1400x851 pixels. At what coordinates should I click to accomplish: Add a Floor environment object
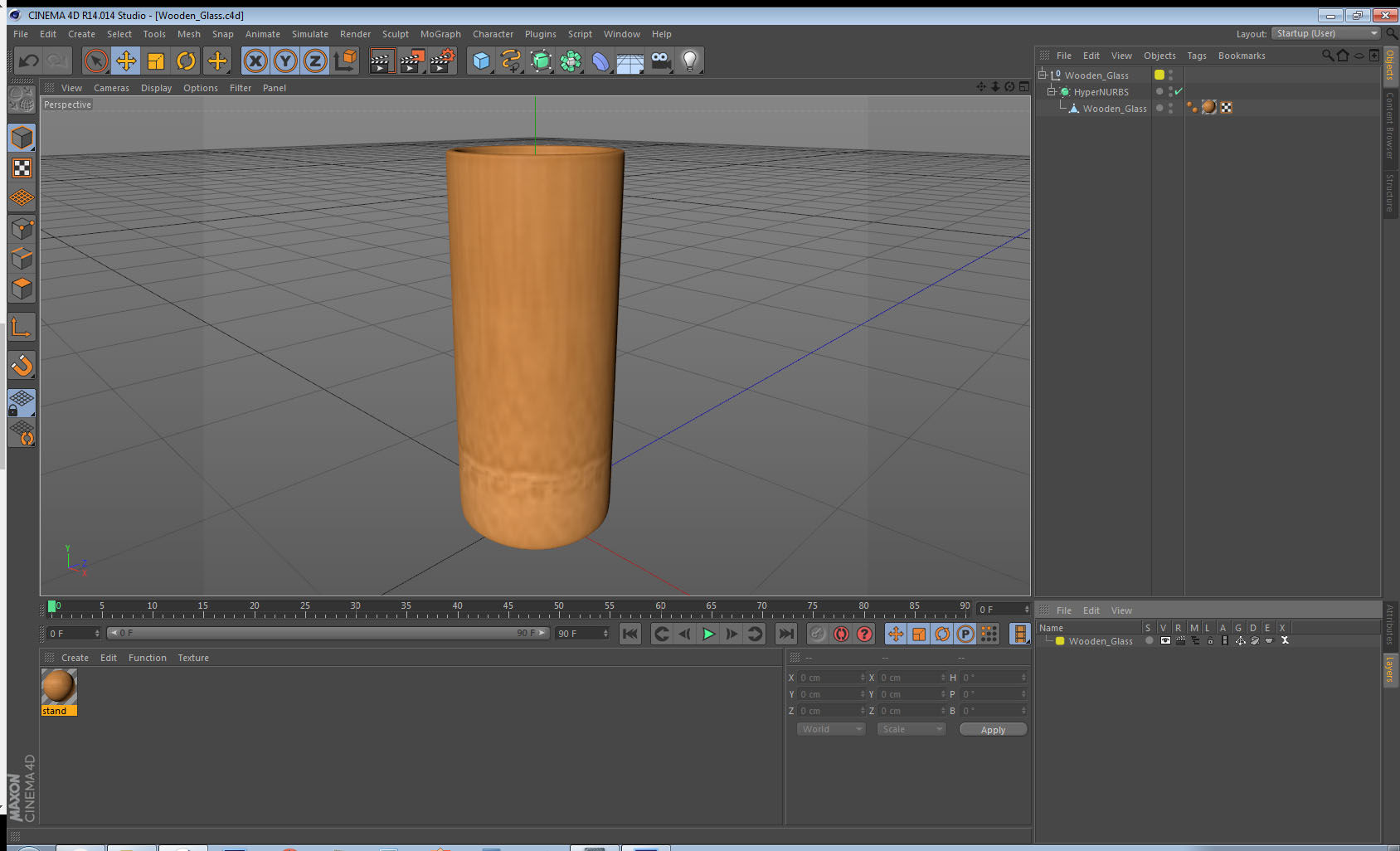tap(630, 61)
